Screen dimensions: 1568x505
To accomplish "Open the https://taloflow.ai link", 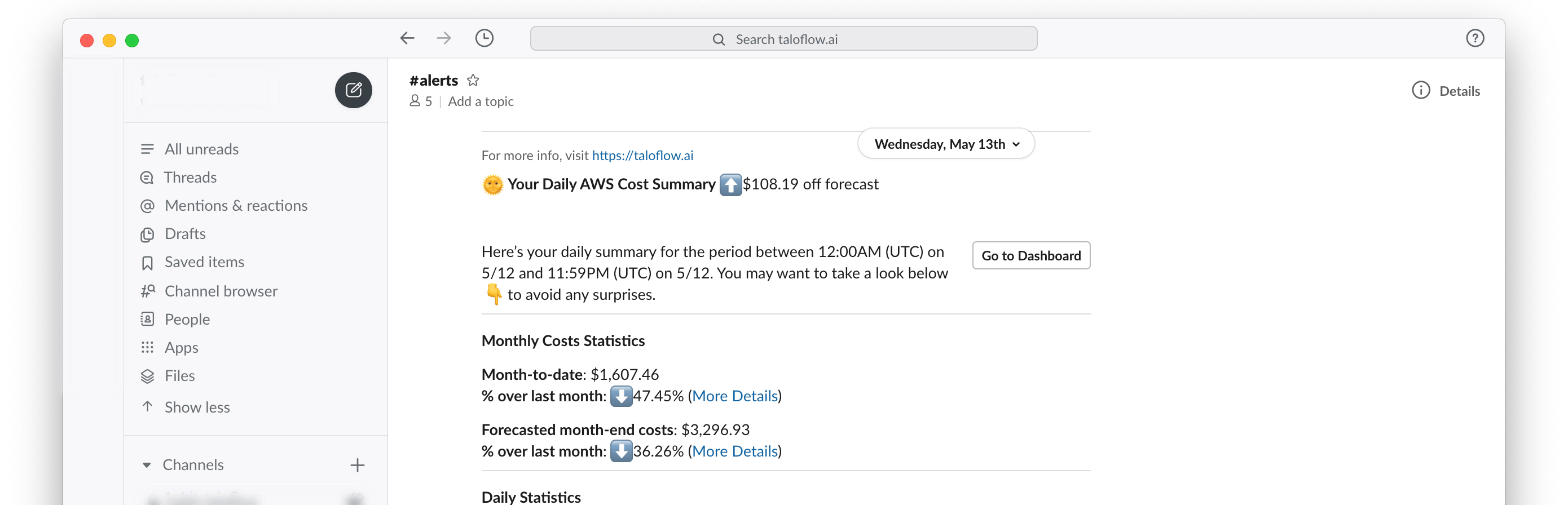I will (x=642, y=155).
